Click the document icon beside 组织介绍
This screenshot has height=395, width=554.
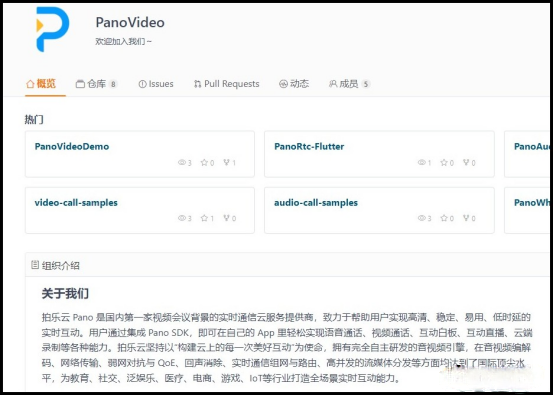pos(35,265)
